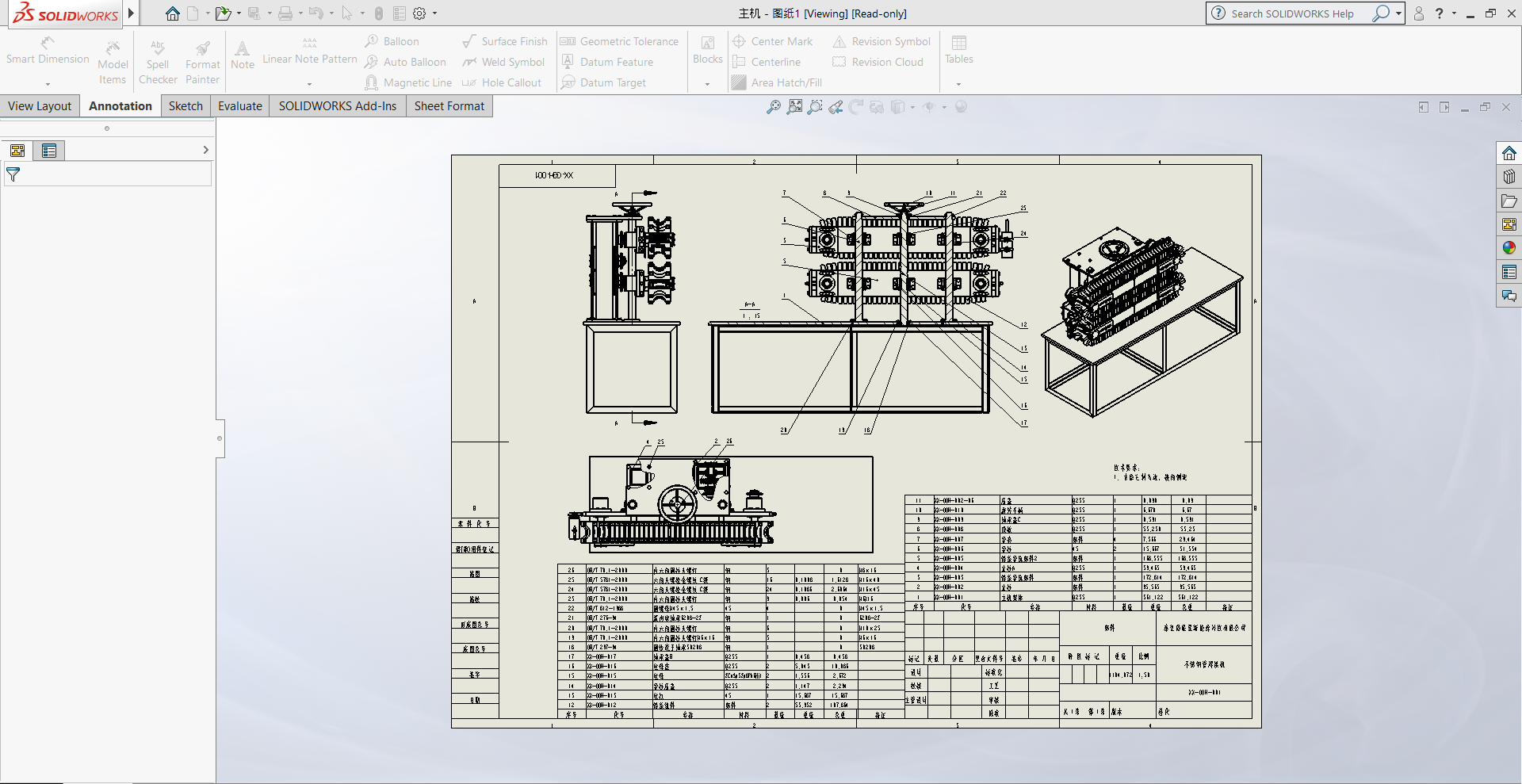
Task: Click the Note button
Action: point(243,55)
